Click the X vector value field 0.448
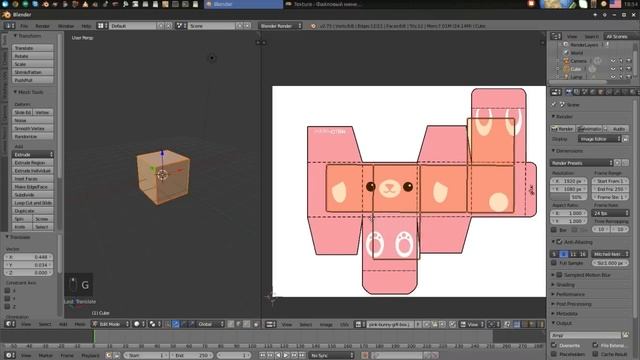640x360 pixels. tap(29, 257)
